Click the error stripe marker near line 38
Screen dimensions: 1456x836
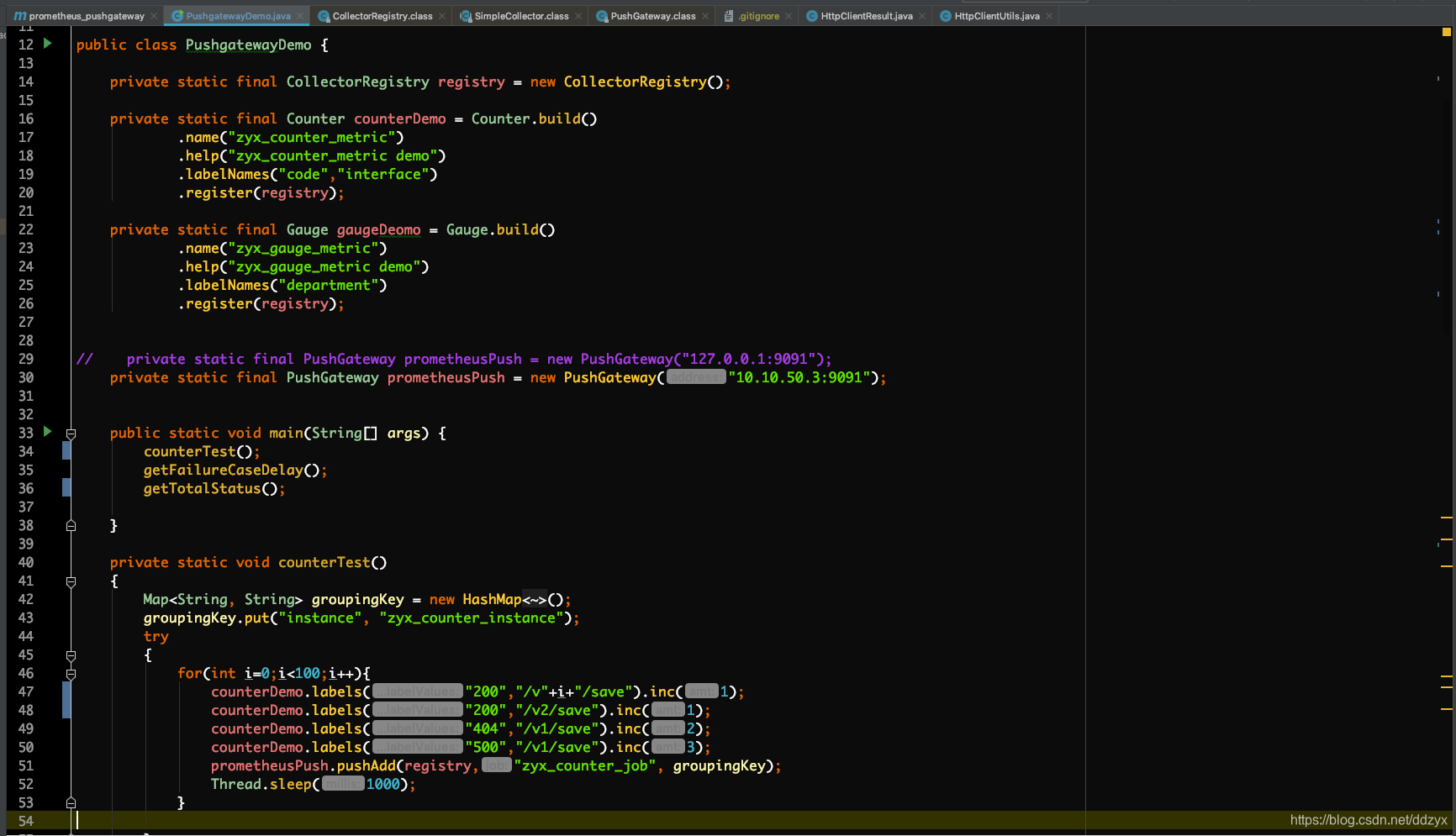pyautogui.click(x=1447, y=518)
